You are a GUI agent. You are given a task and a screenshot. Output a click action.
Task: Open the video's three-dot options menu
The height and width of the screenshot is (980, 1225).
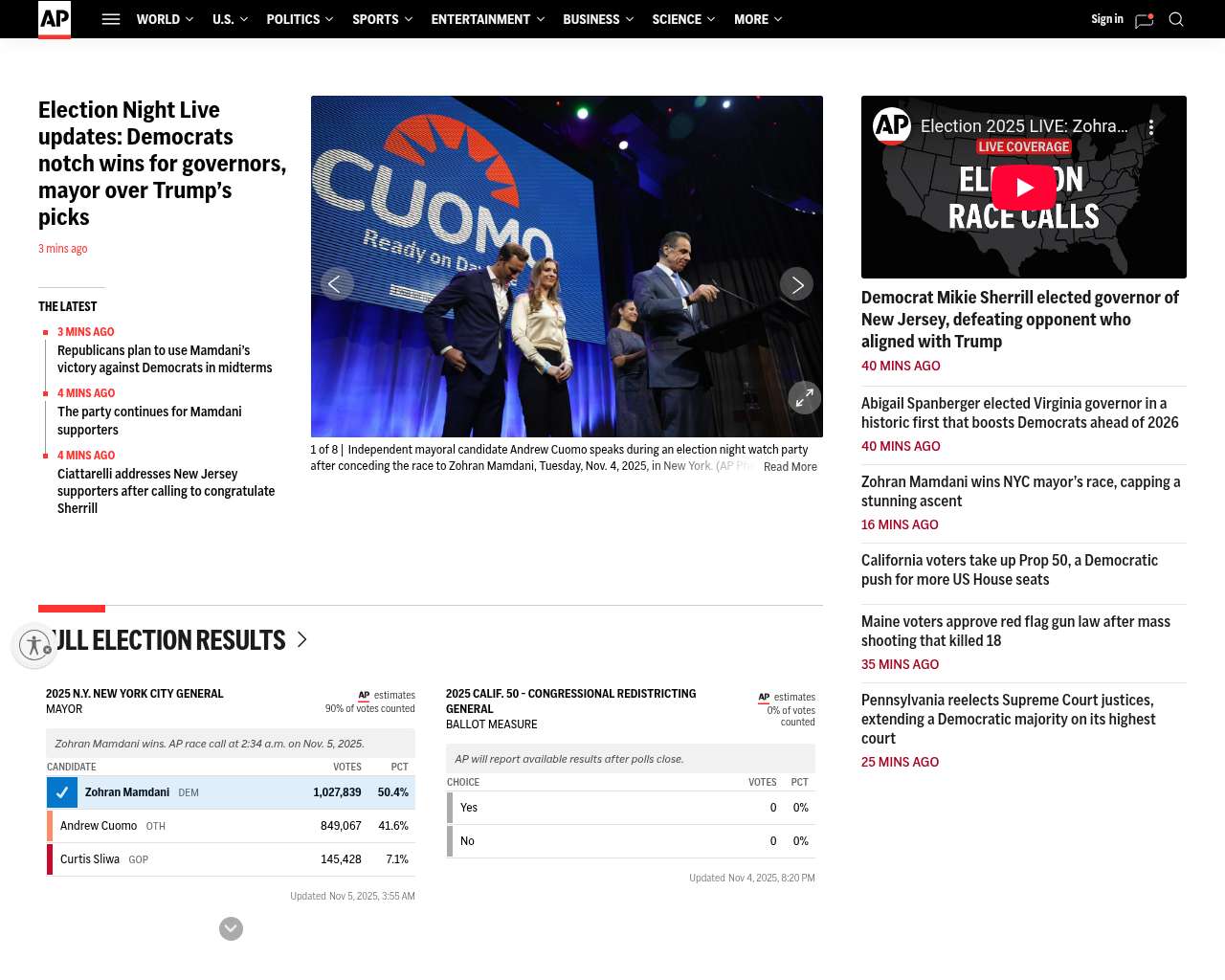tap(1151, 127)
